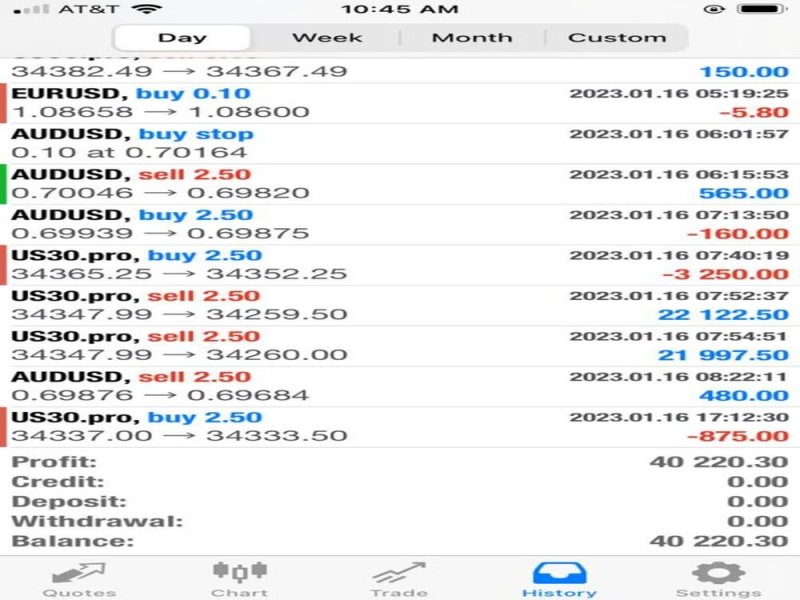Tap the 480.00 profit value
The image size is (800, 600).
click(x=744, y=395)
